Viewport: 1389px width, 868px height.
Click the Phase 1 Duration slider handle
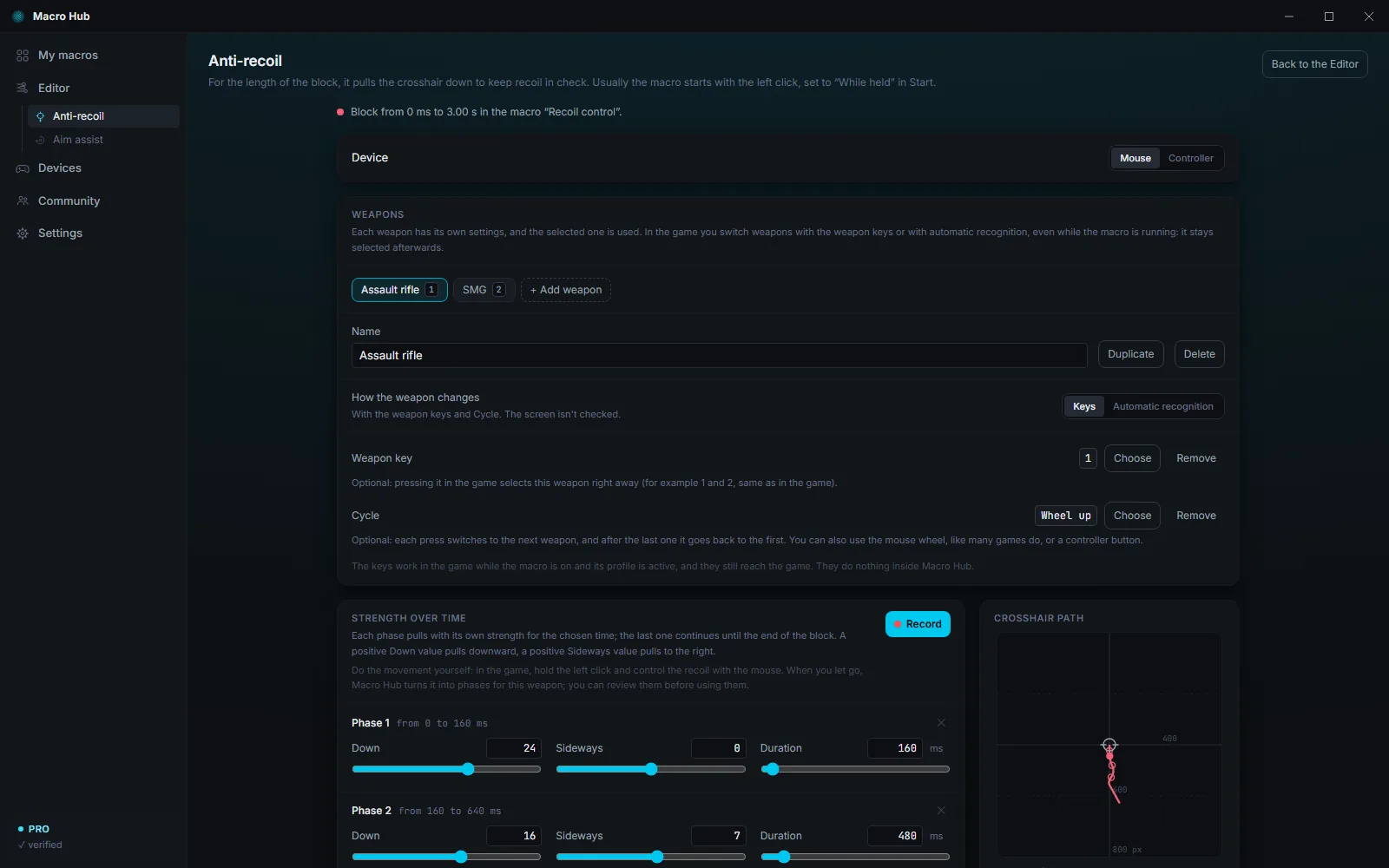coord(772,769)
